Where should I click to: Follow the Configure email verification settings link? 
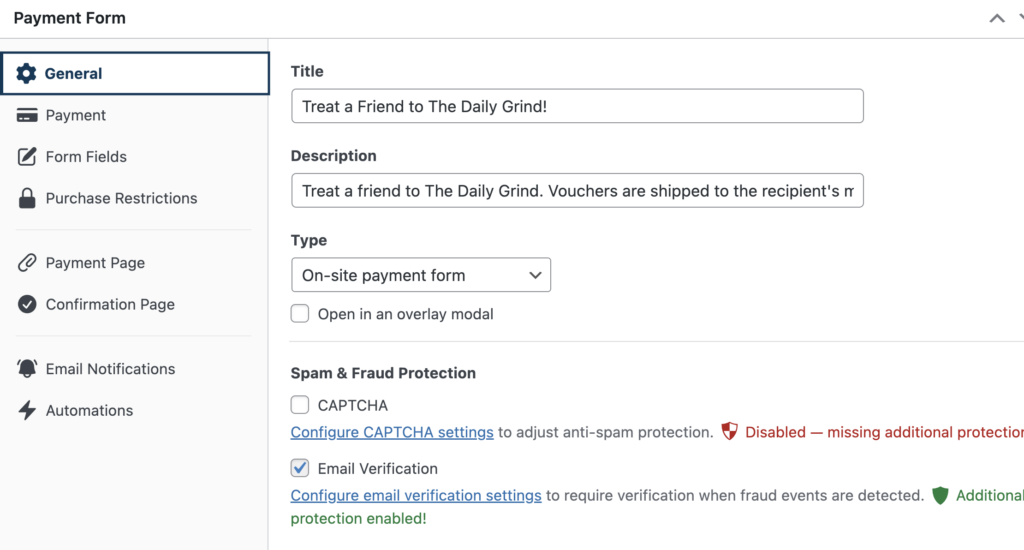(x=416, y=496)
